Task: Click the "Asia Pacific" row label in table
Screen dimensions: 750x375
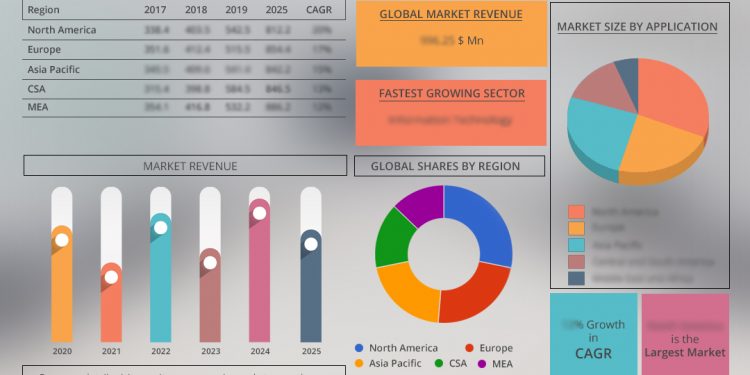Action: click(x=54, y=69)
